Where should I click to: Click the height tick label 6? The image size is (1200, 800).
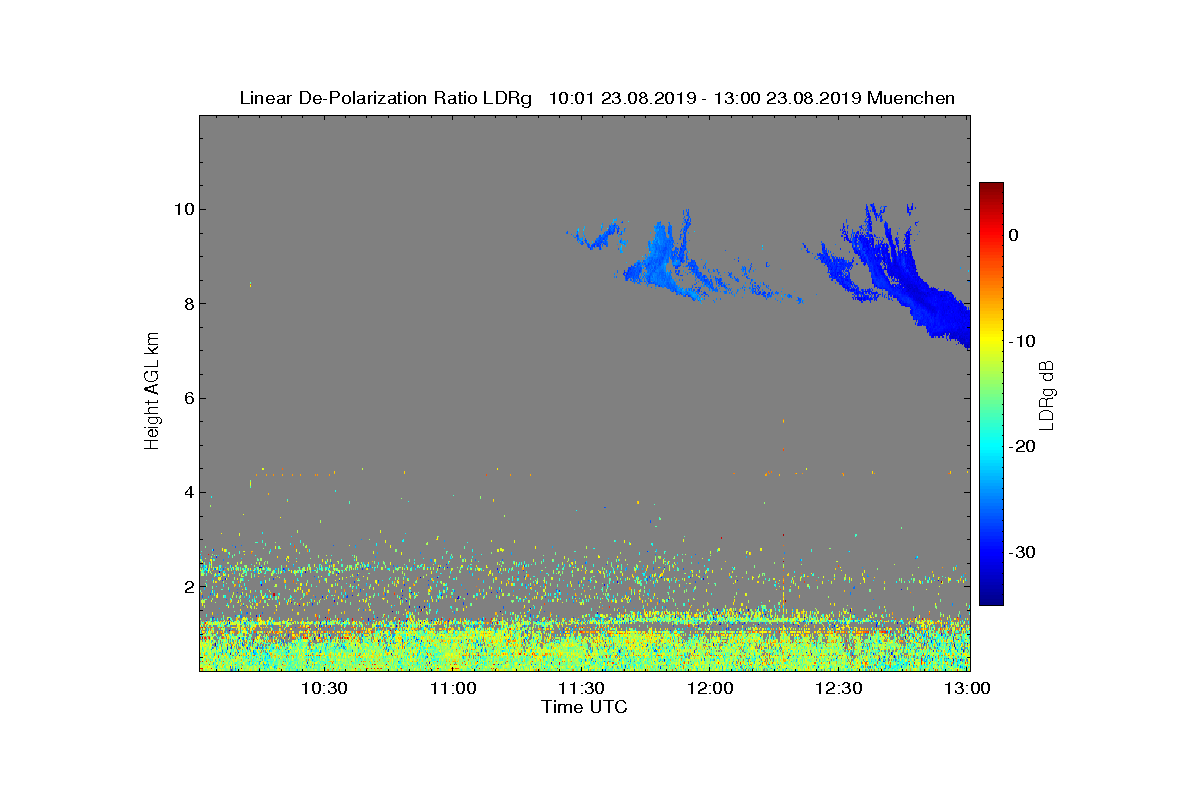point(187,398)
